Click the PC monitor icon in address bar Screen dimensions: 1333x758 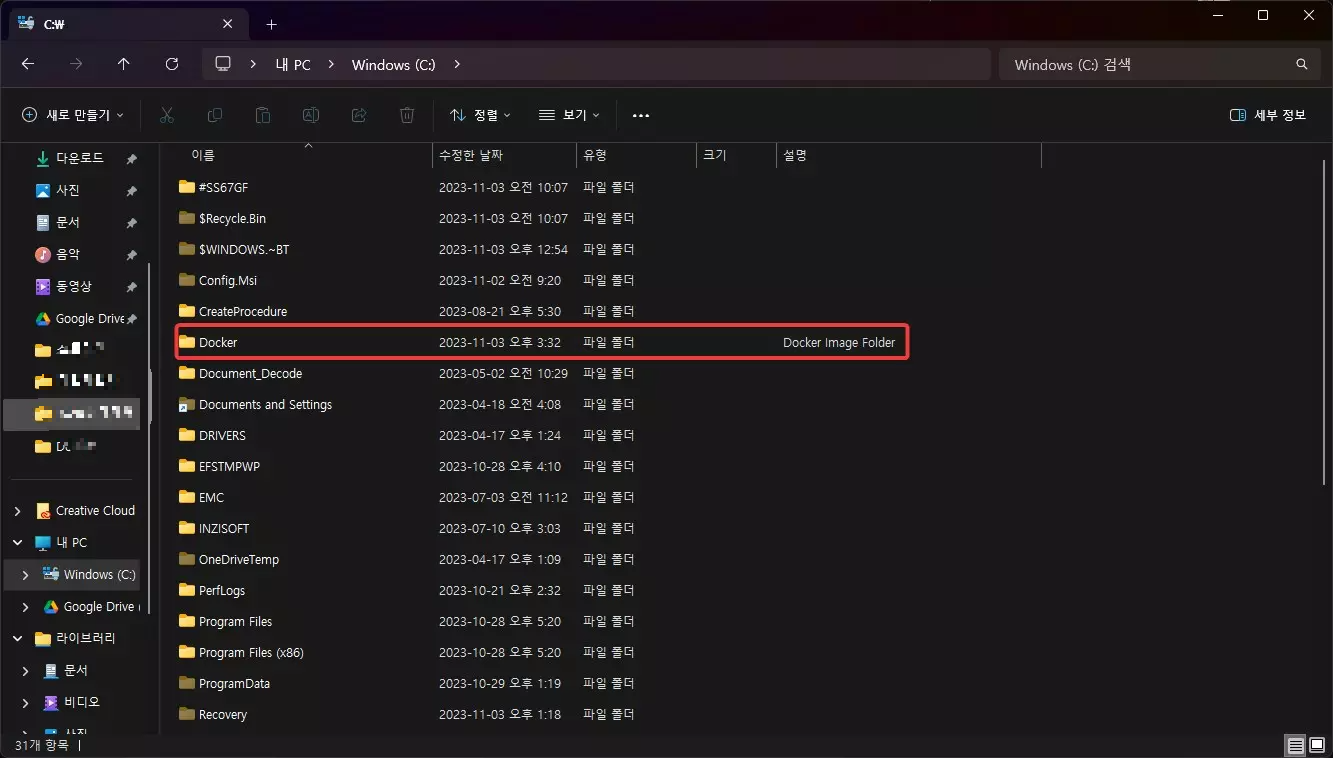pos(223,64)
